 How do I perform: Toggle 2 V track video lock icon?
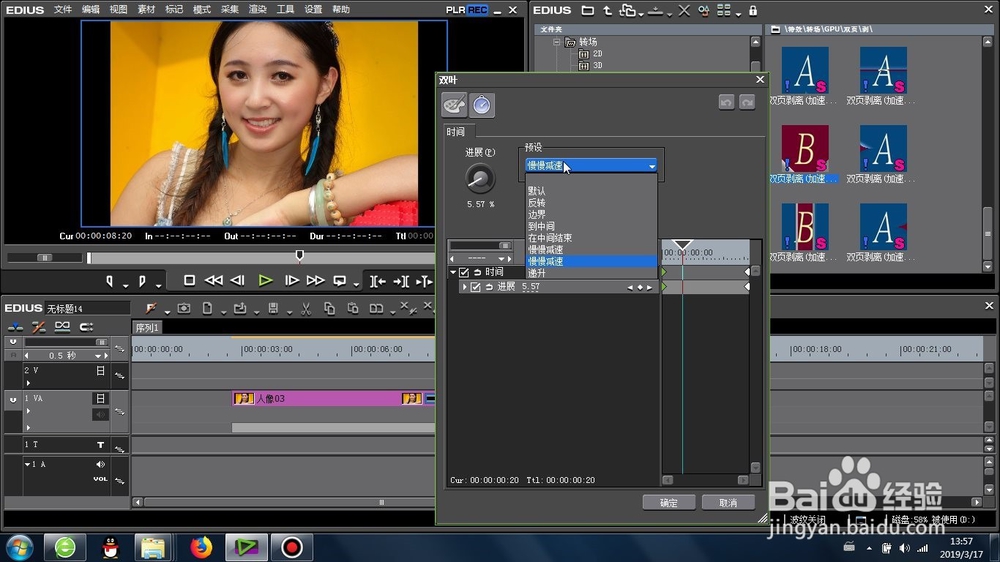[x=100, y=371]
